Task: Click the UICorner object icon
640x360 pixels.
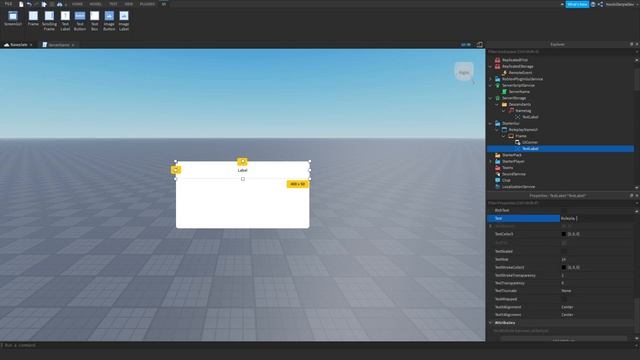Action: (518, 142)
